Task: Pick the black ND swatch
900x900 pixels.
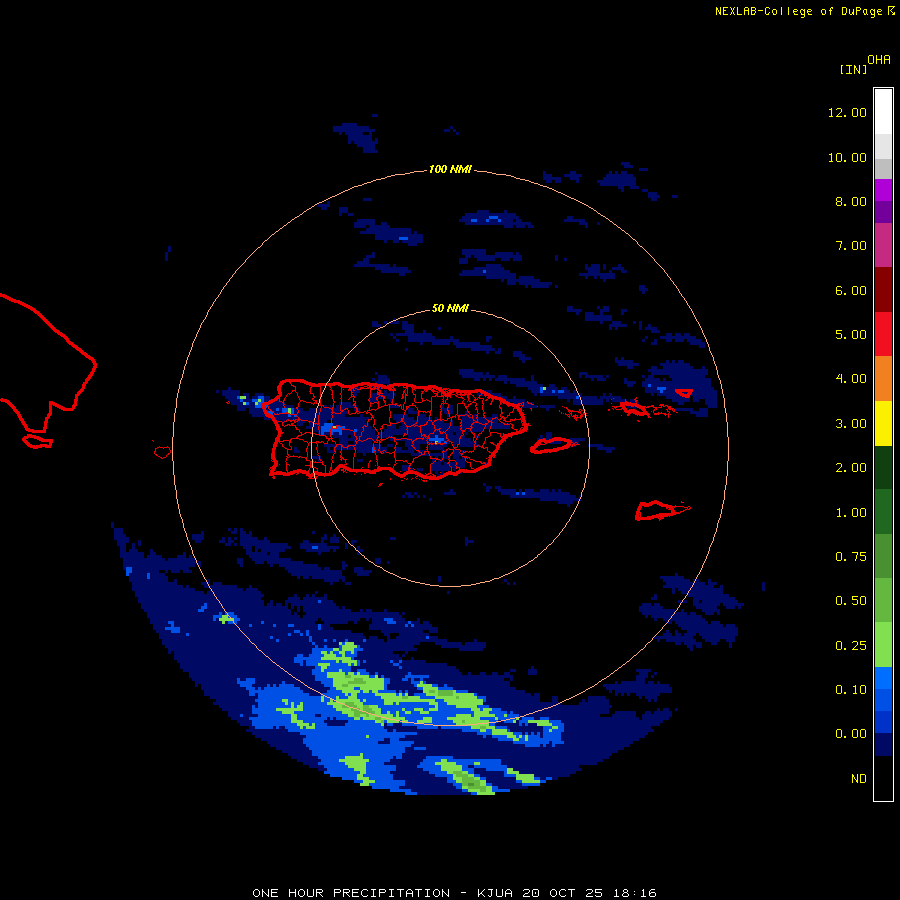Action: [x=883, y=778]
